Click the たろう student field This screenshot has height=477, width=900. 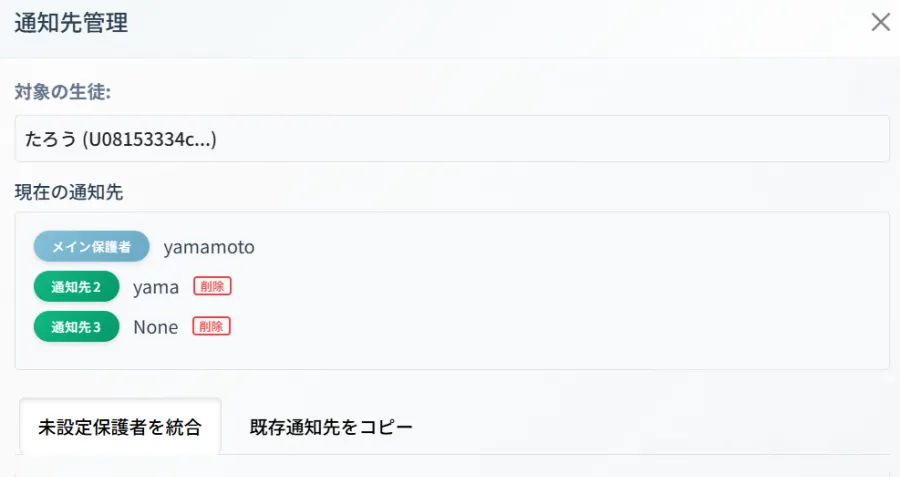(x=452, y=139)
